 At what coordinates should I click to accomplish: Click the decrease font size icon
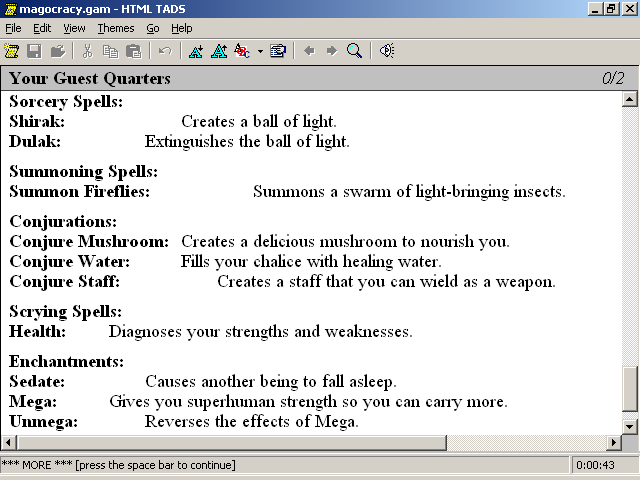[x=195, y=50]
